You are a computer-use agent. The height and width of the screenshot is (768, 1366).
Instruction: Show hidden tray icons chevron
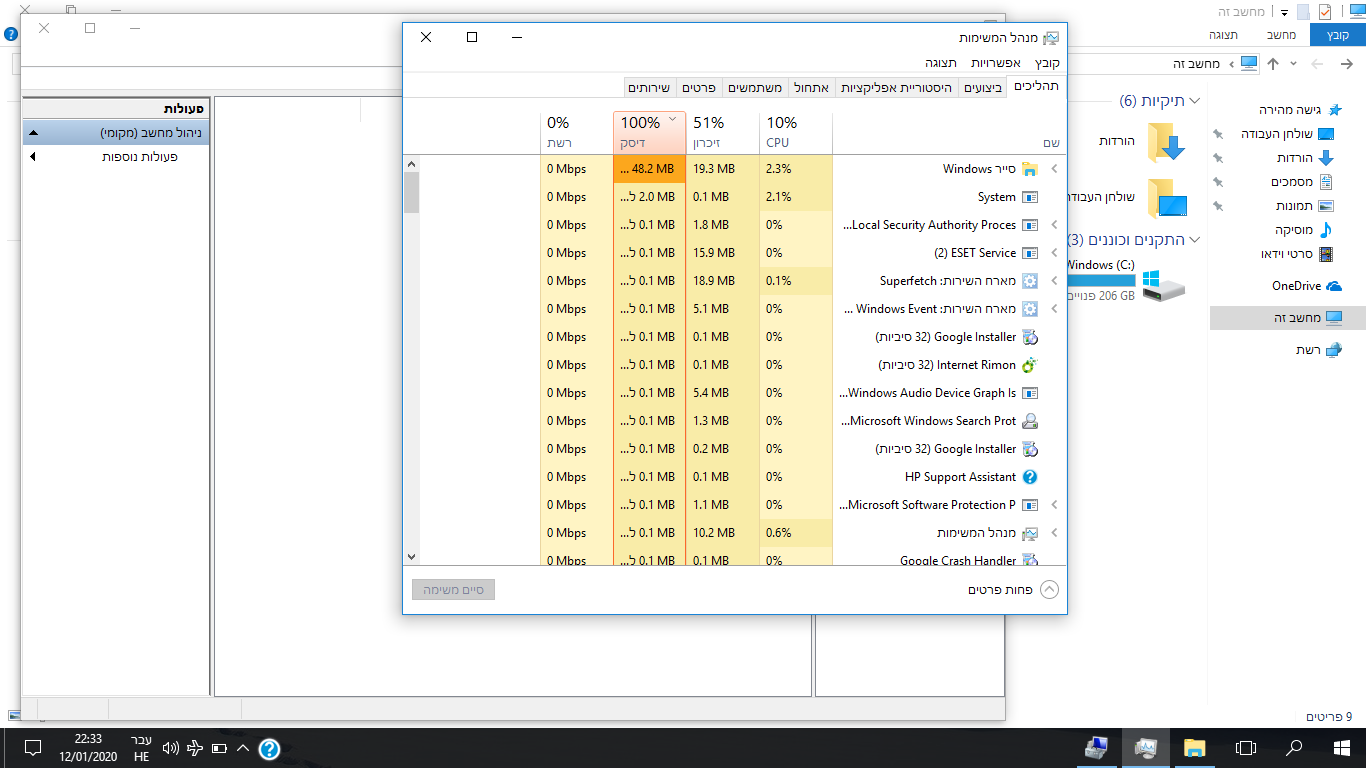tap(243, 748)
